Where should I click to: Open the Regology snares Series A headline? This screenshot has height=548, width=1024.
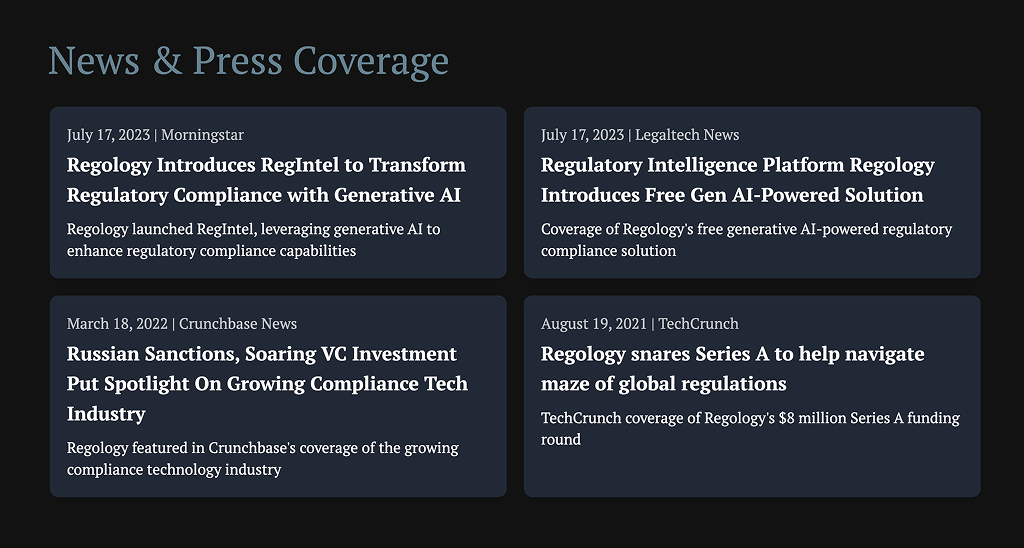click(732, 368)
